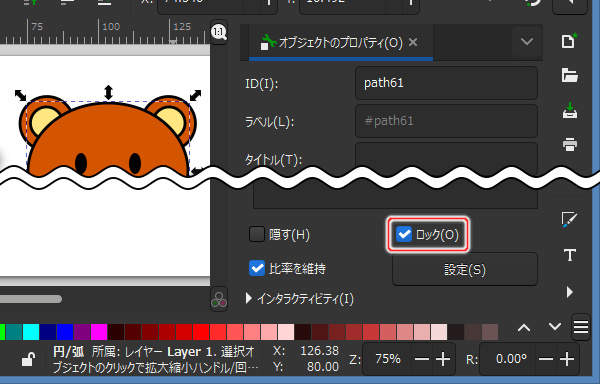Click the color management circles icon
The image size is (600, 384).
pyautogui.click(x=219, y=300)
